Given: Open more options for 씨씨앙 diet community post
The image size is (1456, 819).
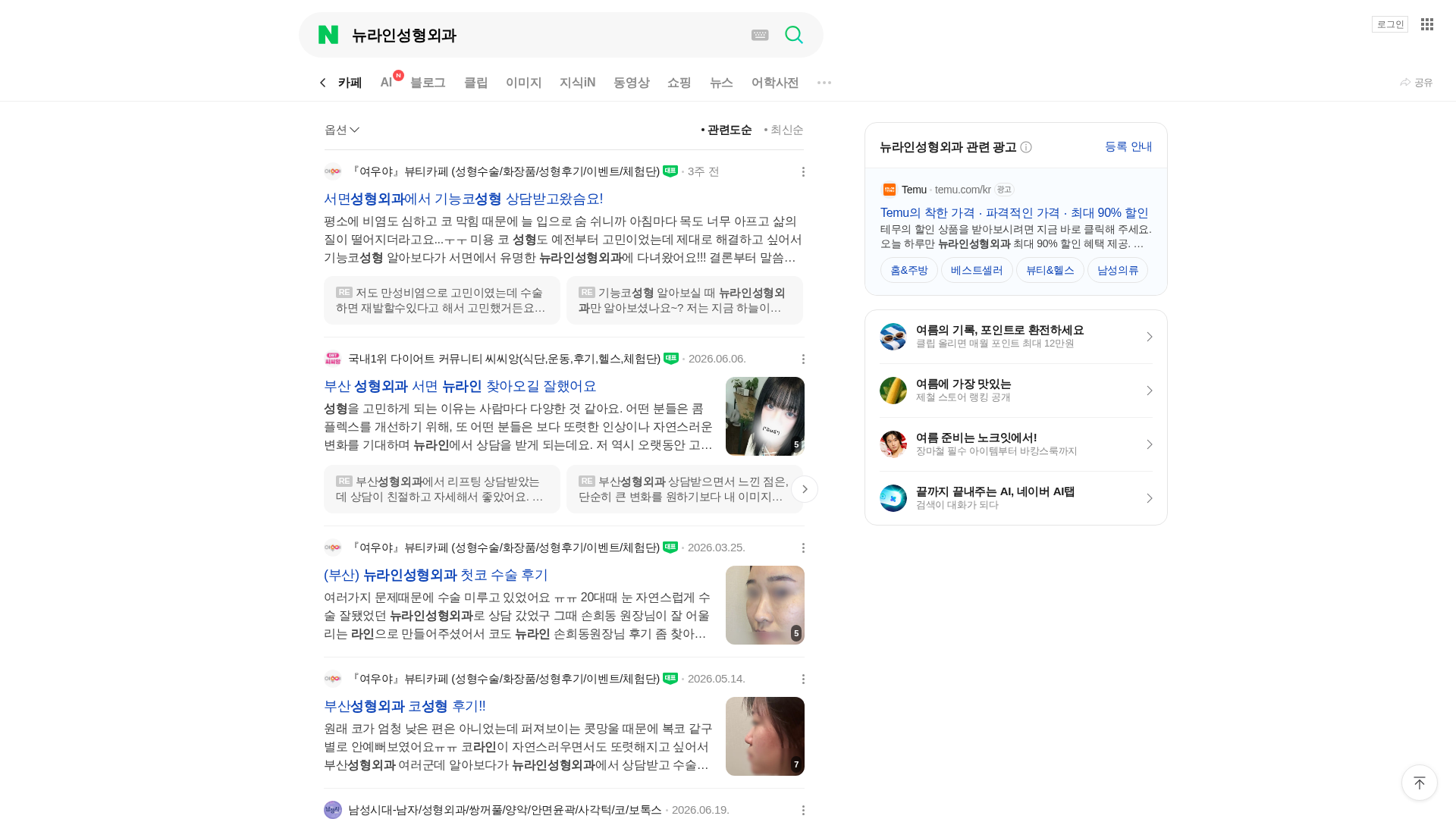Looking at the screenshot, I should point(803,359).
